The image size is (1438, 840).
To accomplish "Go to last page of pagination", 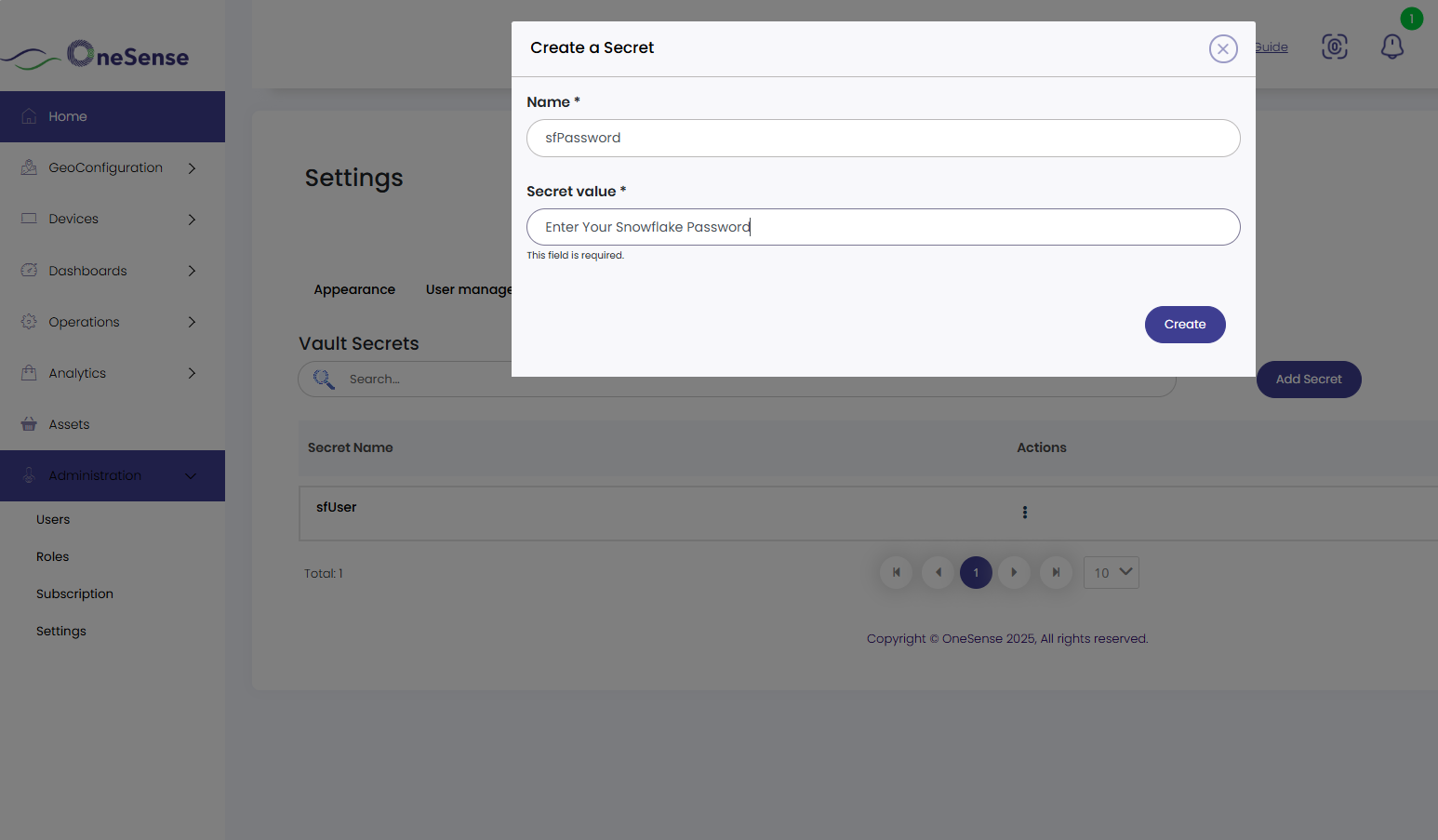I will click(x=1056, y=573).
